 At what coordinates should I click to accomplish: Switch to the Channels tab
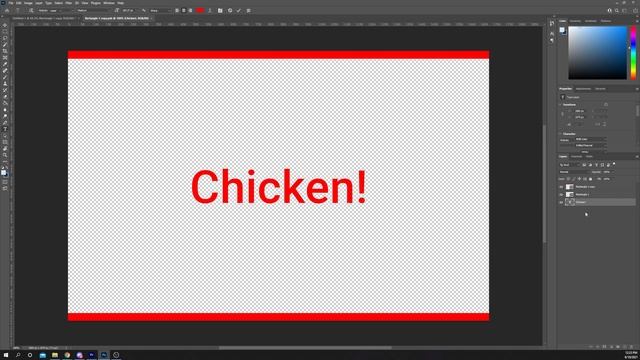click(576, 157)
